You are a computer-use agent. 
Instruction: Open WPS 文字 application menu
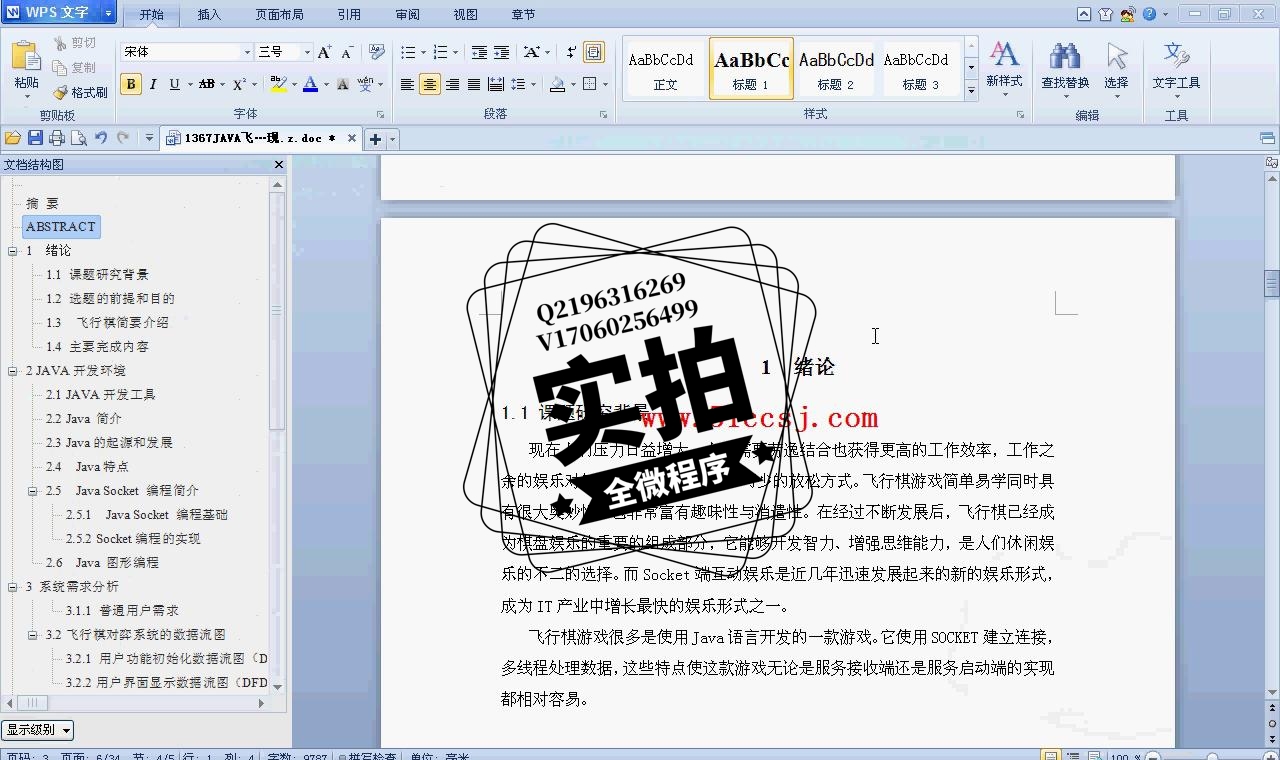pyautogui.click(x=59, y=13)
